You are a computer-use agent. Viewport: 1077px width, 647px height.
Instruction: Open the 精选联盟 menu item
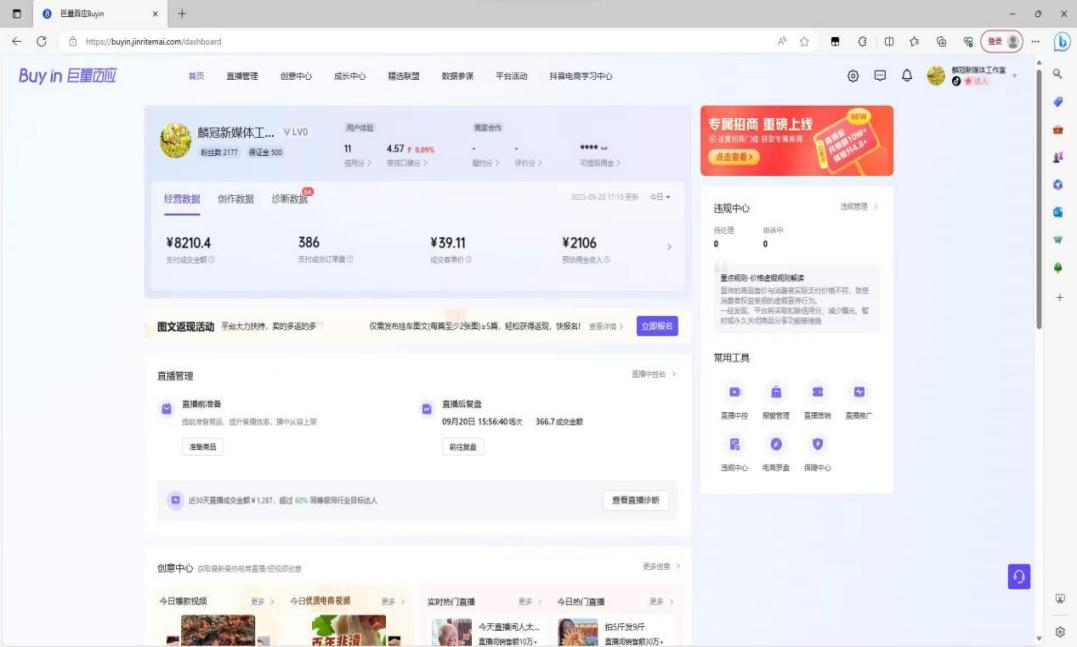click(403, 76)
